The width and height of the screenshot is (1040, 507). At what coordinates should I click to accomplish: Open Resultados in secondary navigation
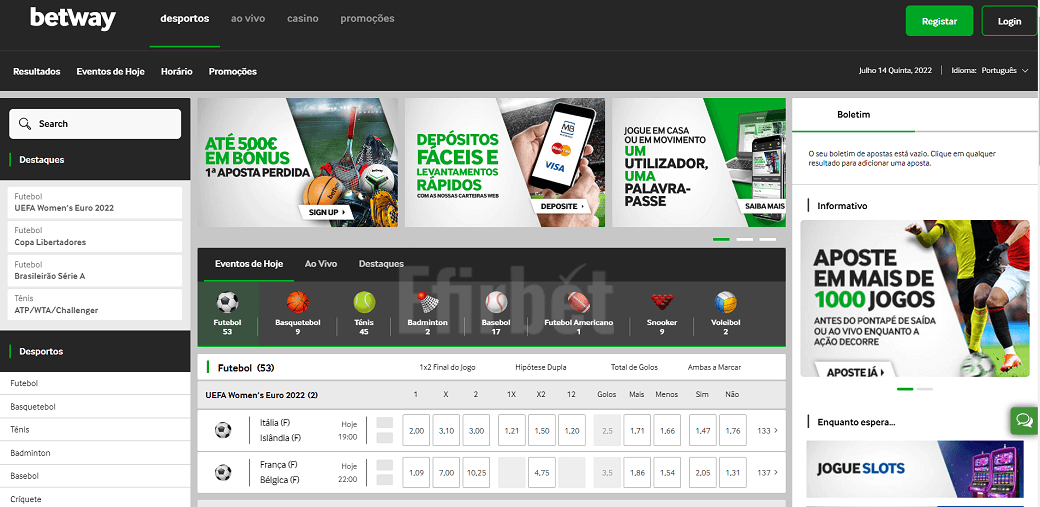click(36, 72)
